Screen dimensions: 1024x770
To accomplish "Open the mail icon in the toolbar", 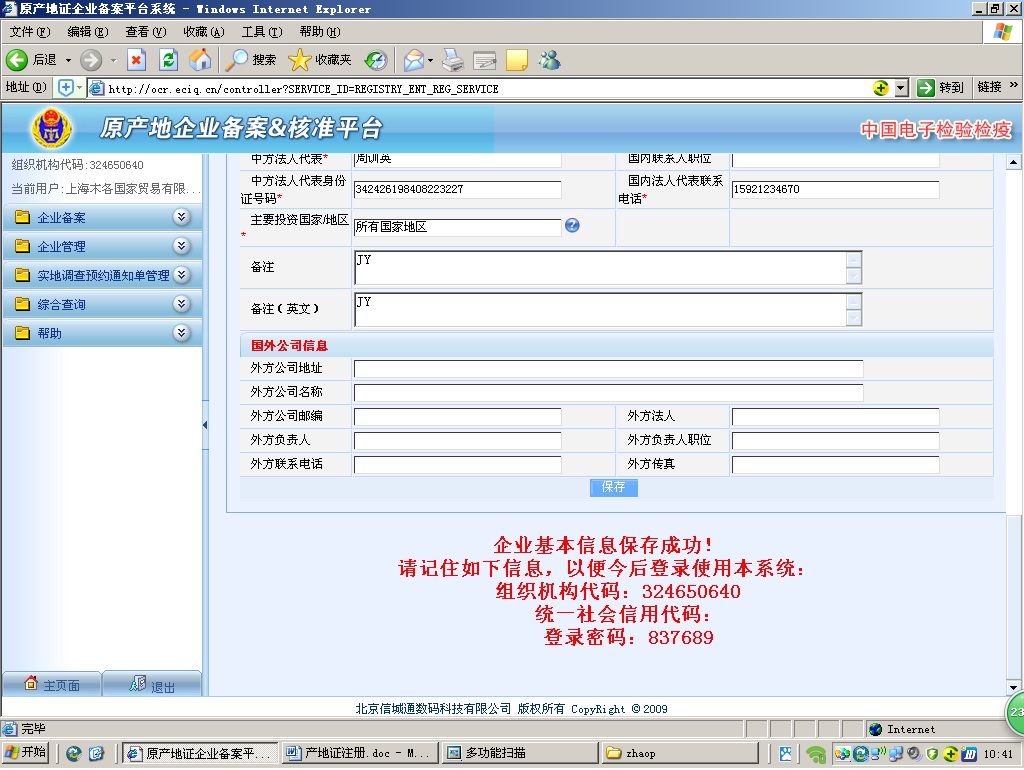I will pyautogui.click(x=414, y=60).
